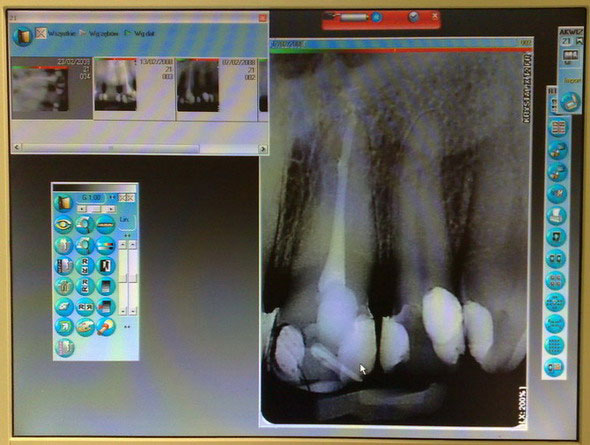
Task: Click the negative/invert image icon
Action: pyautogui.click(x=106, y=266)
